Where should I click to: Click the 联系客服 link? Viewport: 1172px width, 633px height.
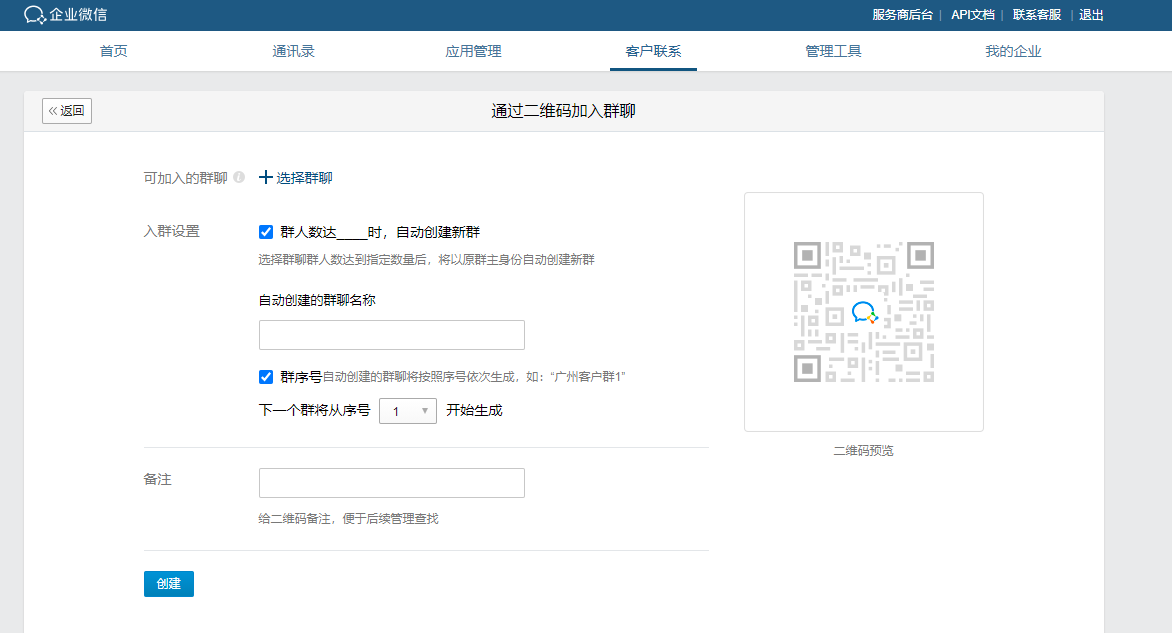pos(1037,15)
